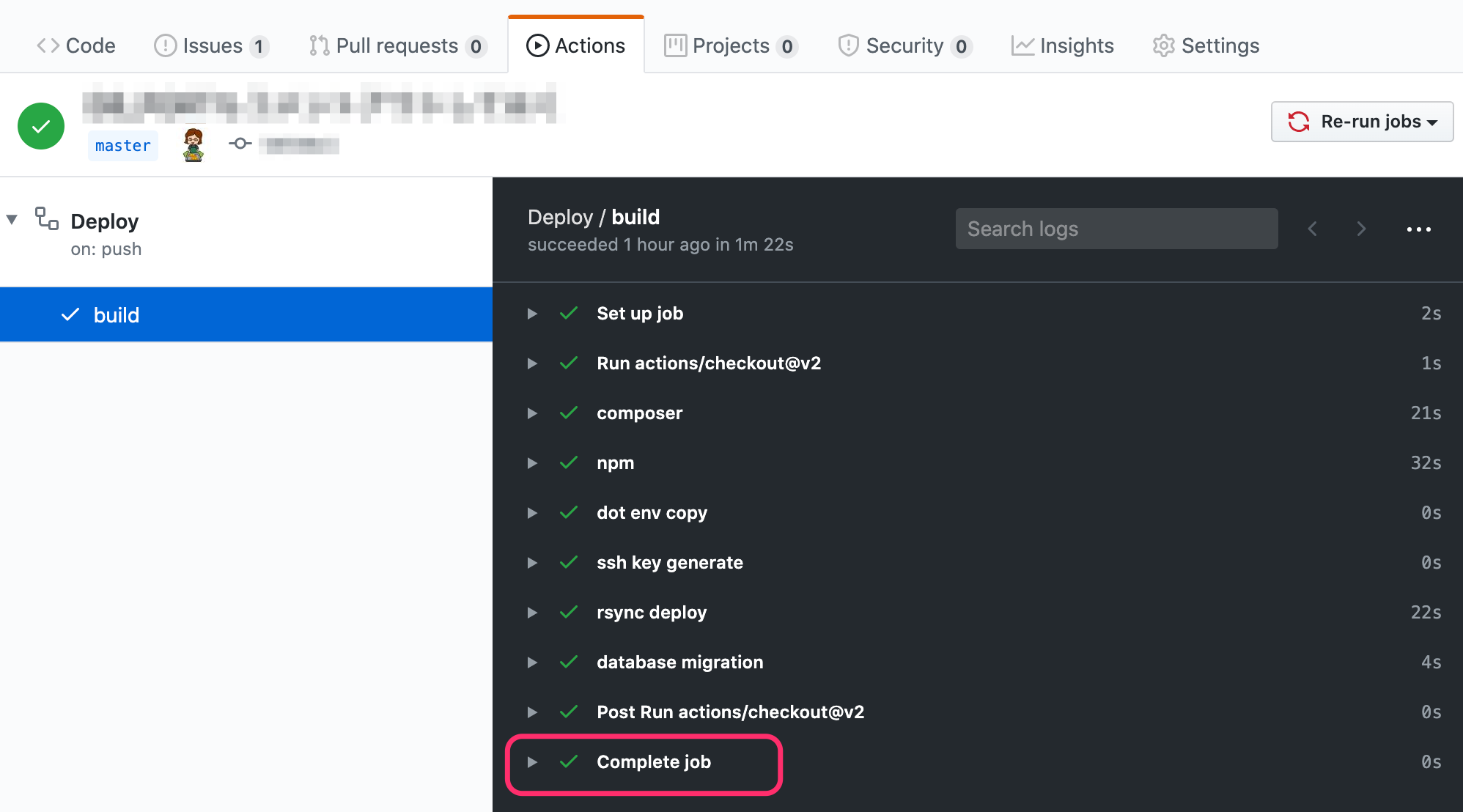
Task: Click the dot env copy title
Action: click(652, 513)
